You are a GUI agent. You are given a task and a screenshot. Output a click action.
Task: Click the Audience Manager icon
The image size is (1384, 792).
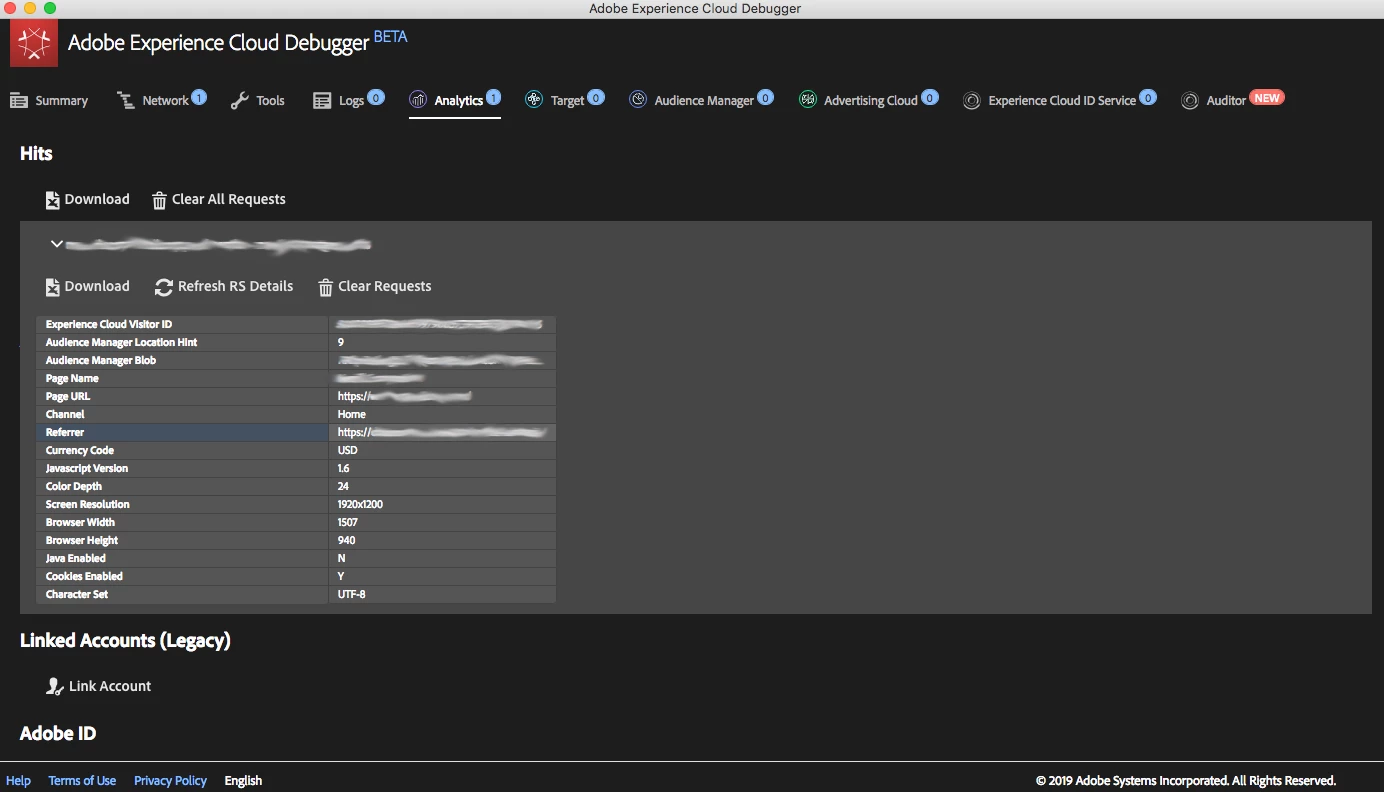(638, 100)
